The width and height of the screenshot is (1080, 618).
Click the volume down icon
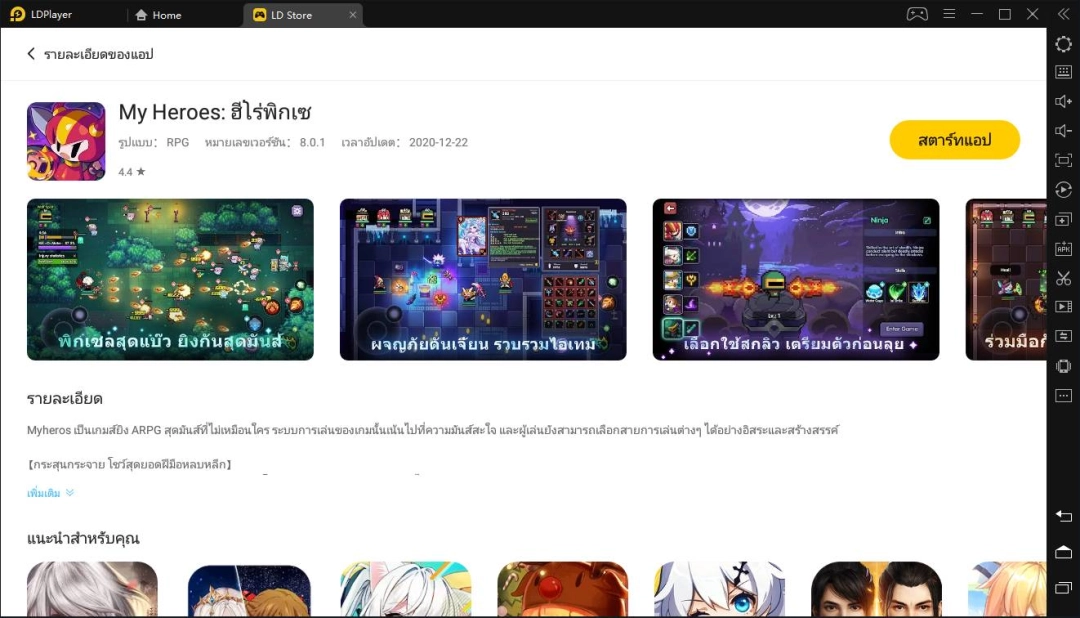(x=1063, y=131)
